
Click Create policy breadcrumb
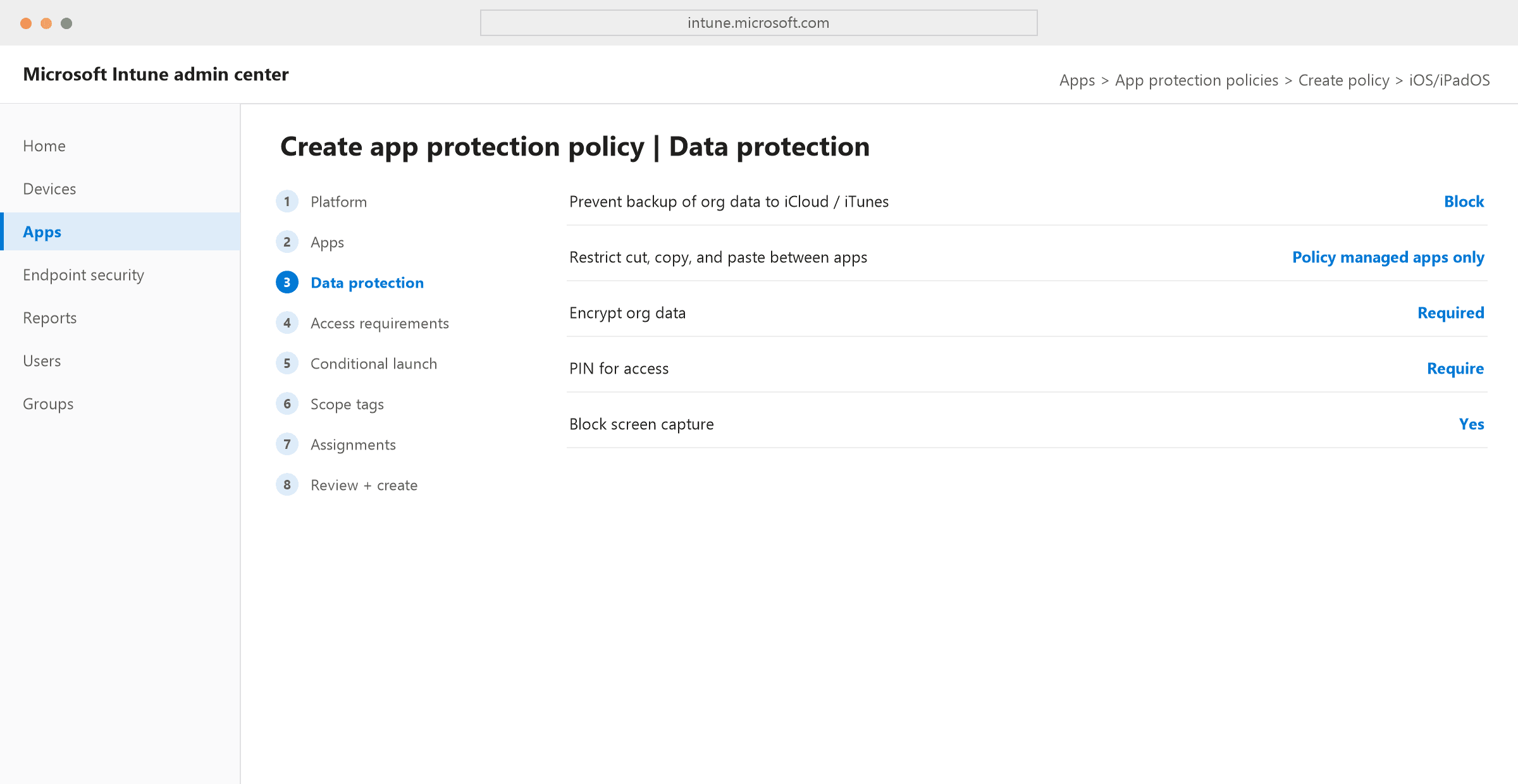[1343, 81]
